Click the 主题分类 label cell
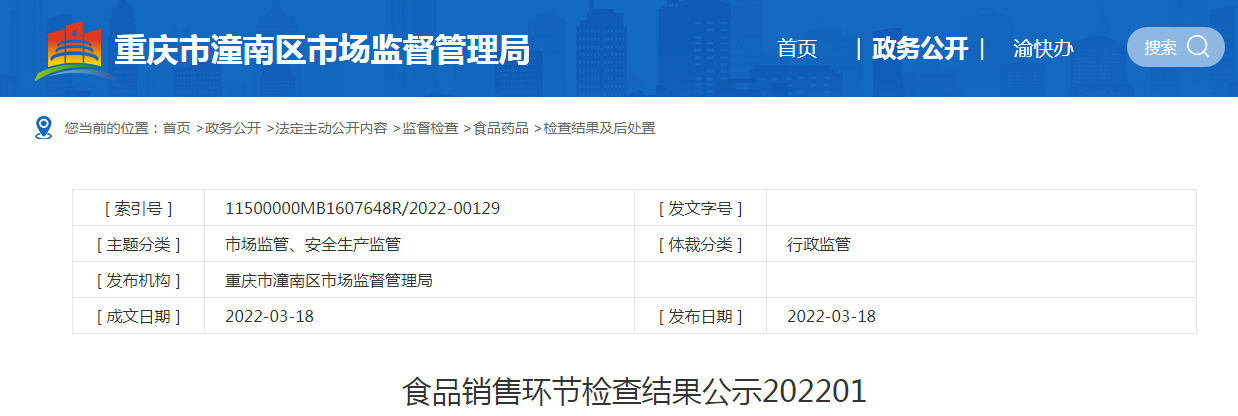The height and width of the screenshot is (416, 1238). pyautogui.click(x=138, y=244)
